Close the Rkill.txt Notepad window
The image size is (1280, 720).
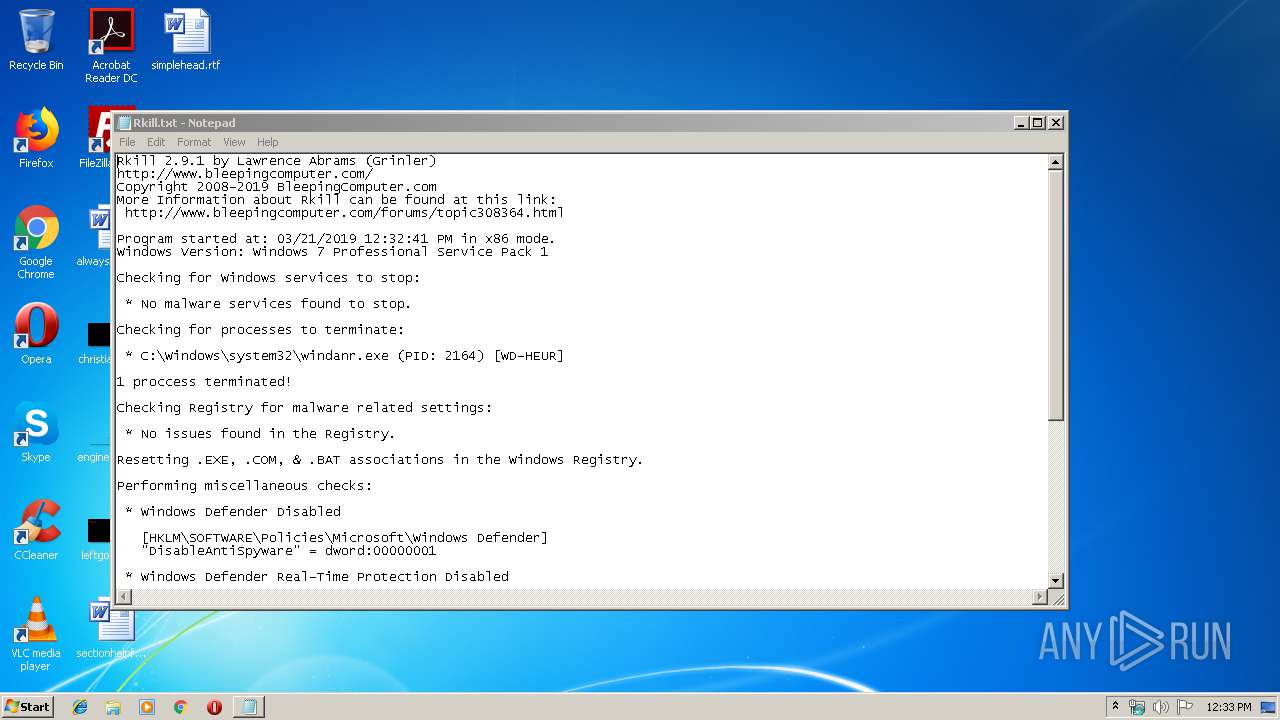coord(1055,123)
